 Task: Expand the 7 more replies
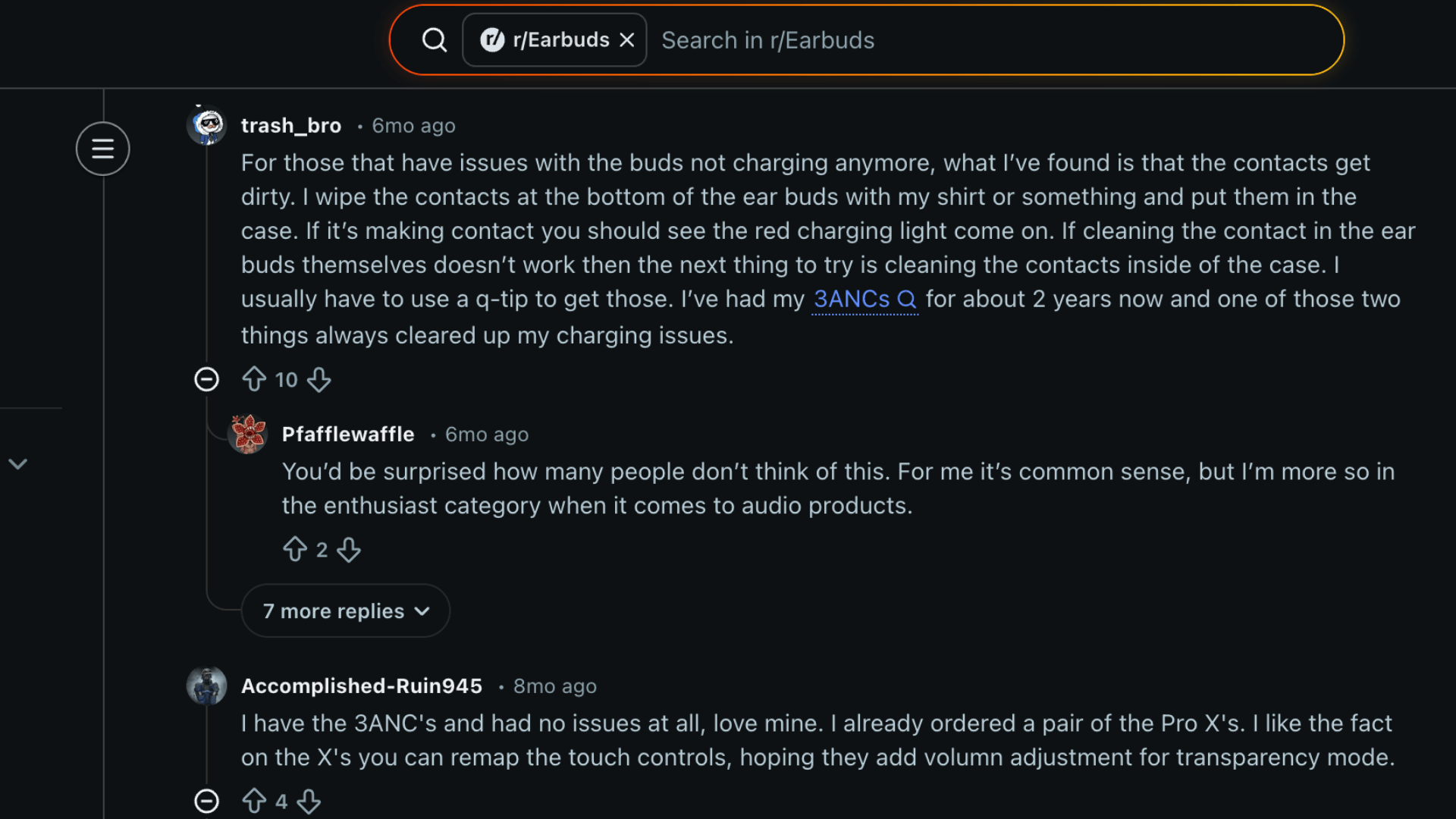[345, 610]
